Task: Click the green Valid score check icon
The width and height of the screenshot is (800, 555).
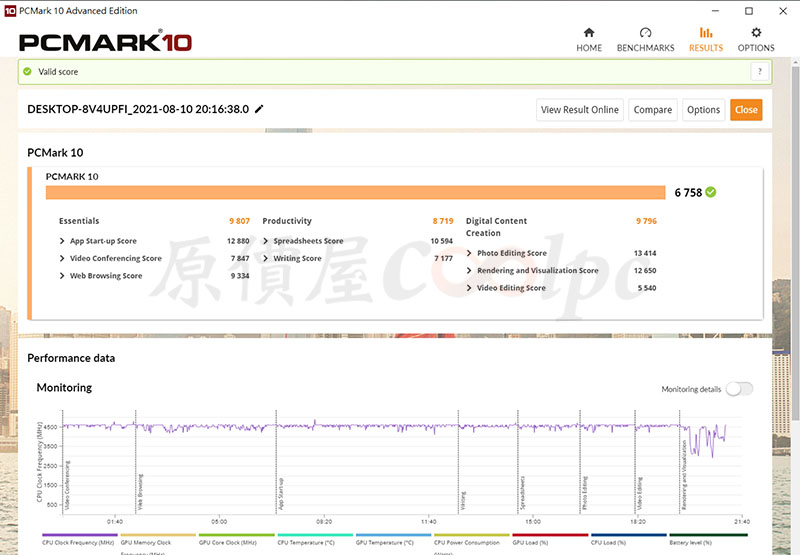Action: coord(28,71)
